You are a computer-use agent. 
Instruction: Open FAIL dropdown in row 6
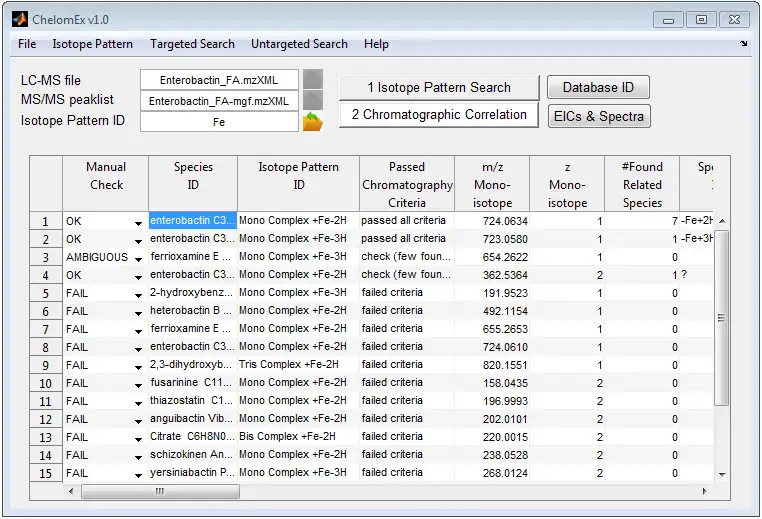point(139,313)
